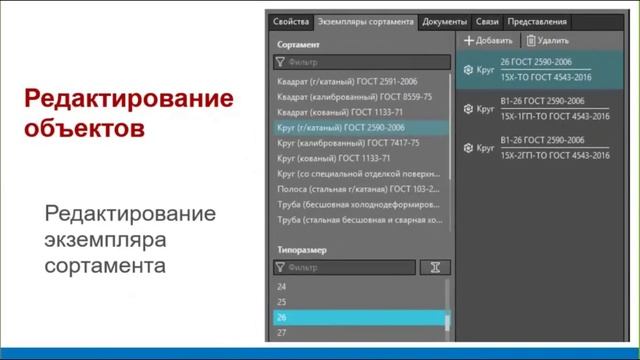Click the Типоразмер list scrollbar thumb
Viewport: 640px width, 360px height.
click(x=447, y=322)
